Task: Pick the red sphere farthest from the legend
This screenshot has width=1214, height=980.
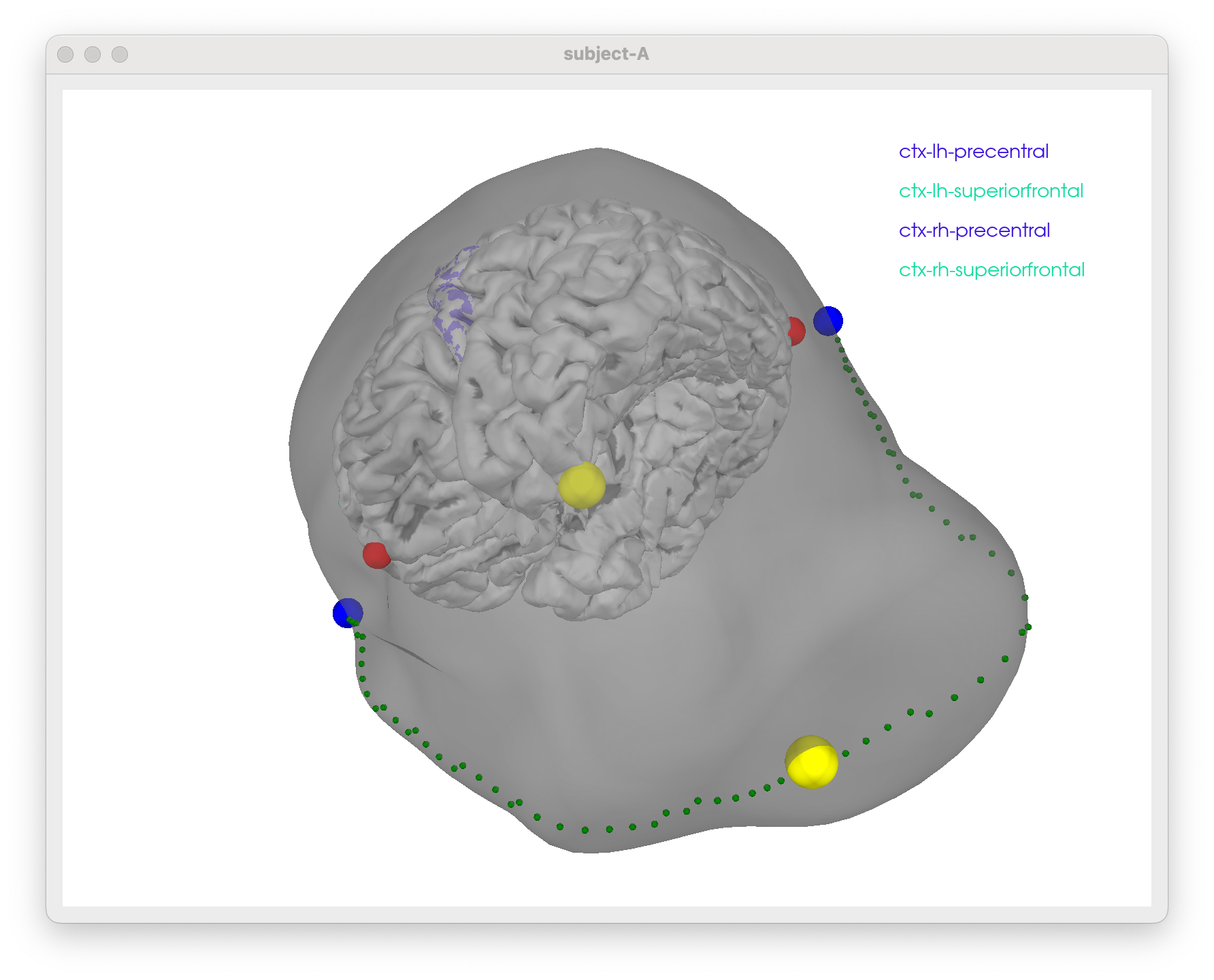Action: point(375,555)
